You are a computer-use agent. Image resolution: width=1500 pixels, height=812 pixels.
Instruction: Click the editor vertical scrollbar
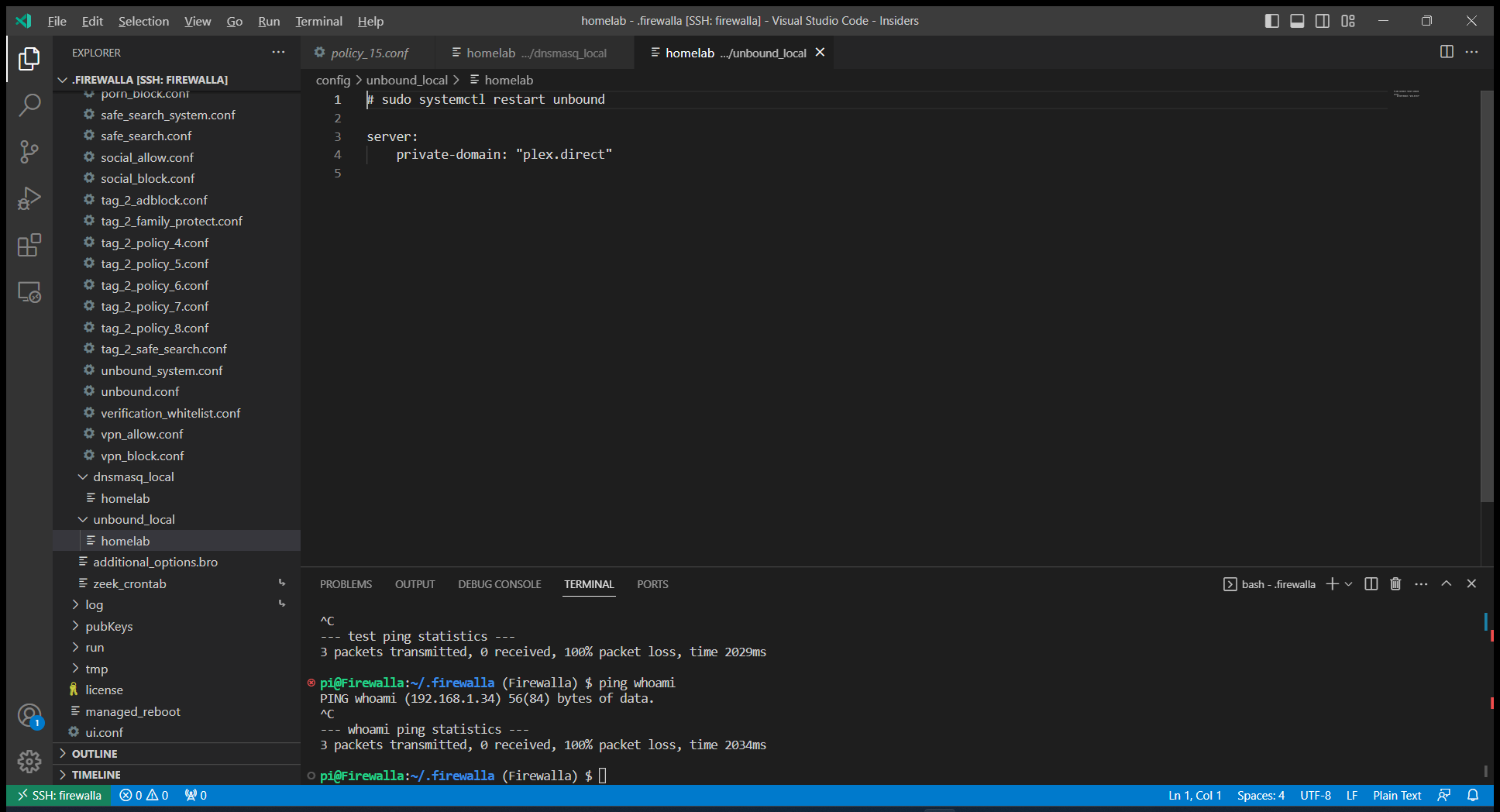1486,294
